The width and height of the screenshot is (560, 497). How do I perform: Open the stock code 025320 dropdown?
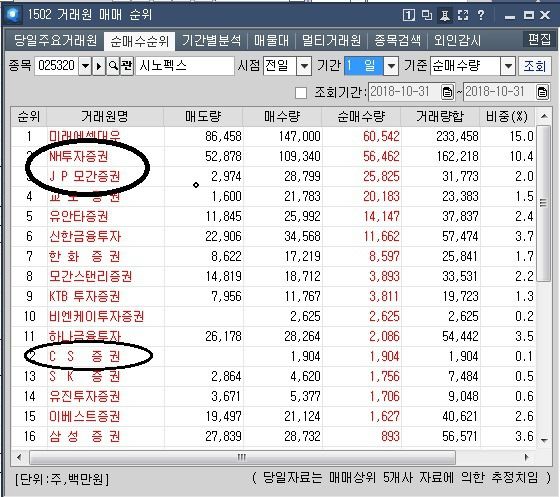(x=85, y=66)
